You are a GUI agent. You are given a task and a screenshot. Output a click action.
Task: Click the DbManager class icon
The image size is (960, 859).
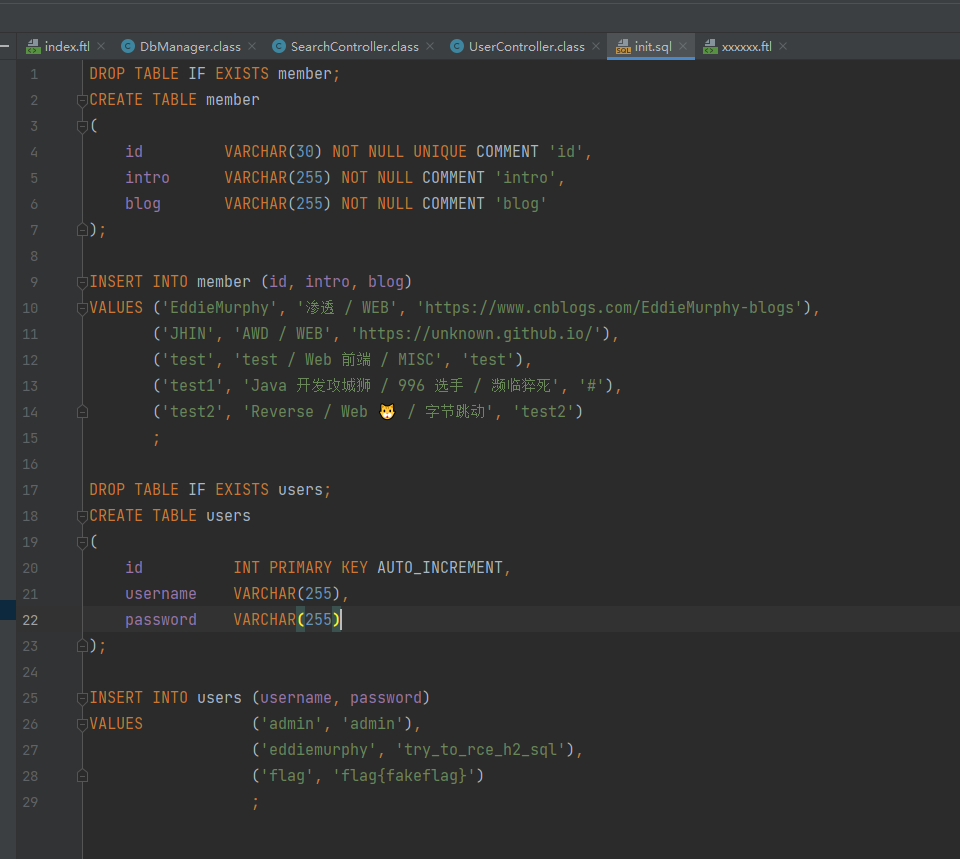point(128,47)
